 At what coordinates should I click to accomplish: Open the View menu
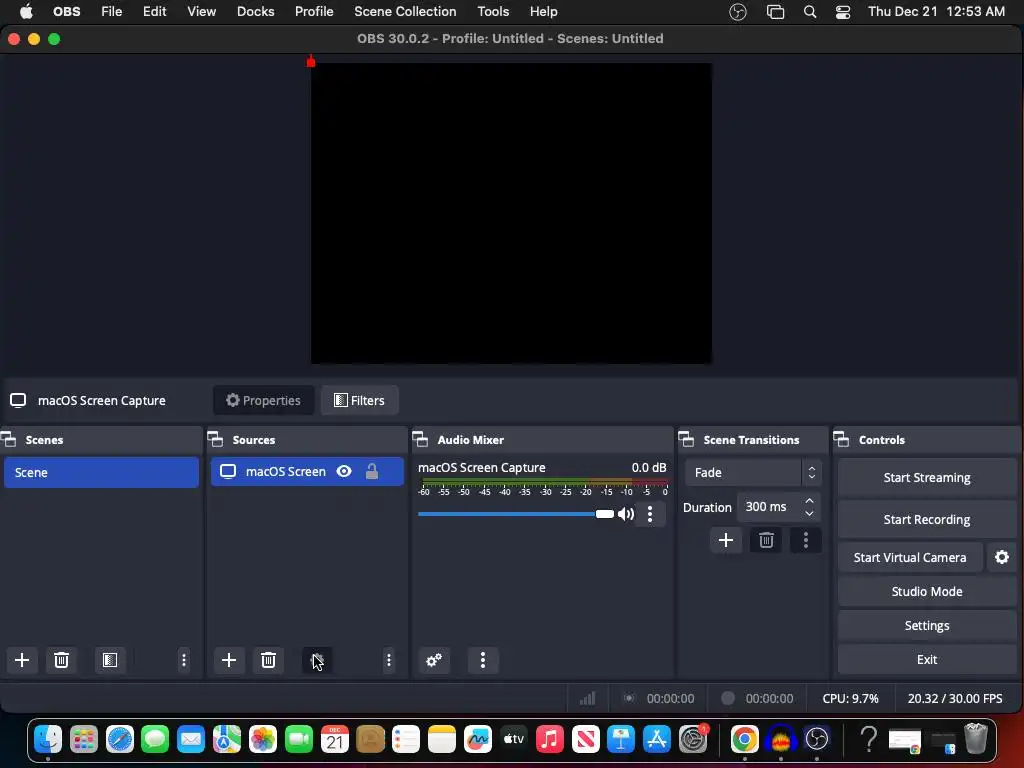click(x=202, y=12)
